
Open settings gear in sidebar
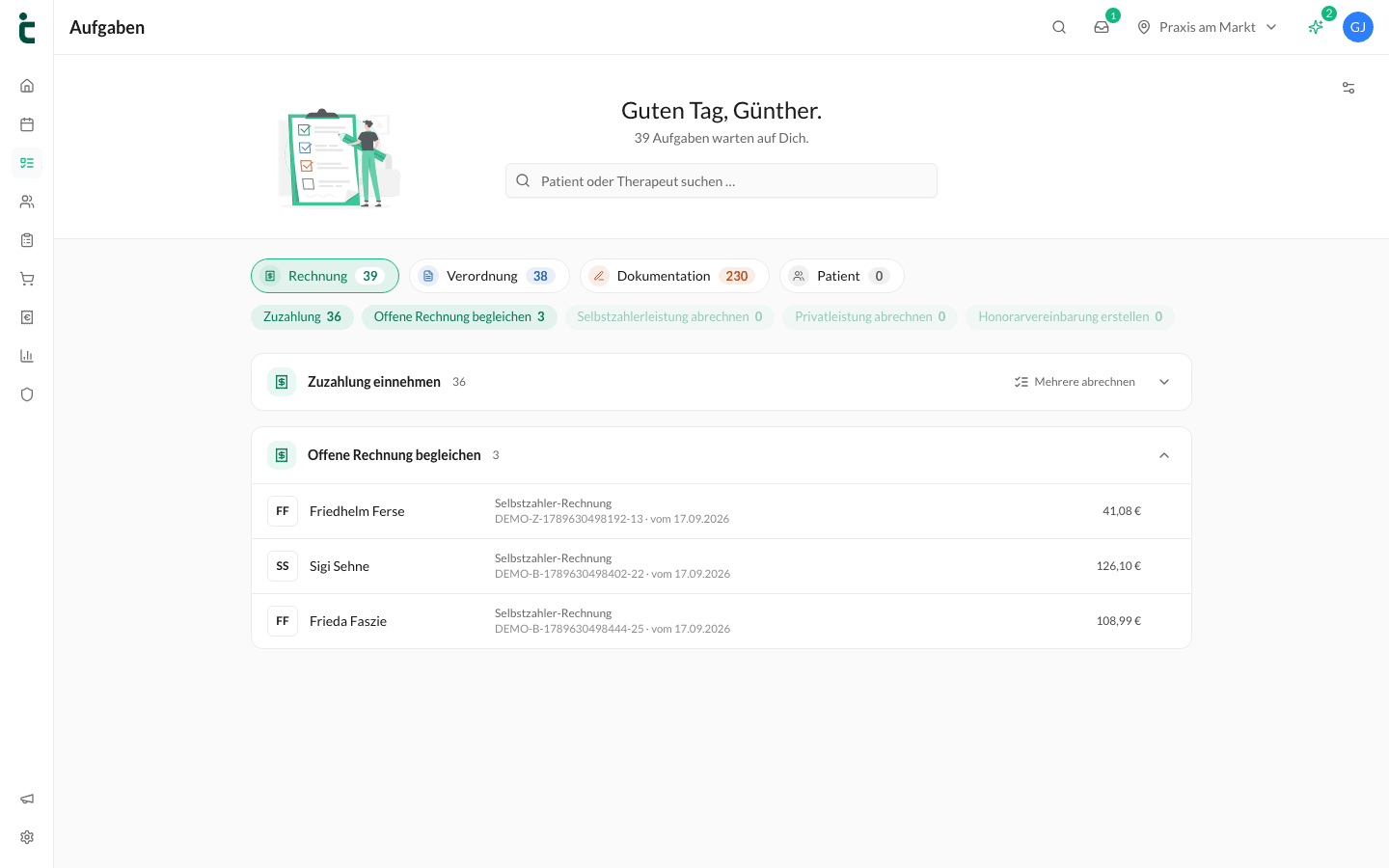tap(27, 837)
